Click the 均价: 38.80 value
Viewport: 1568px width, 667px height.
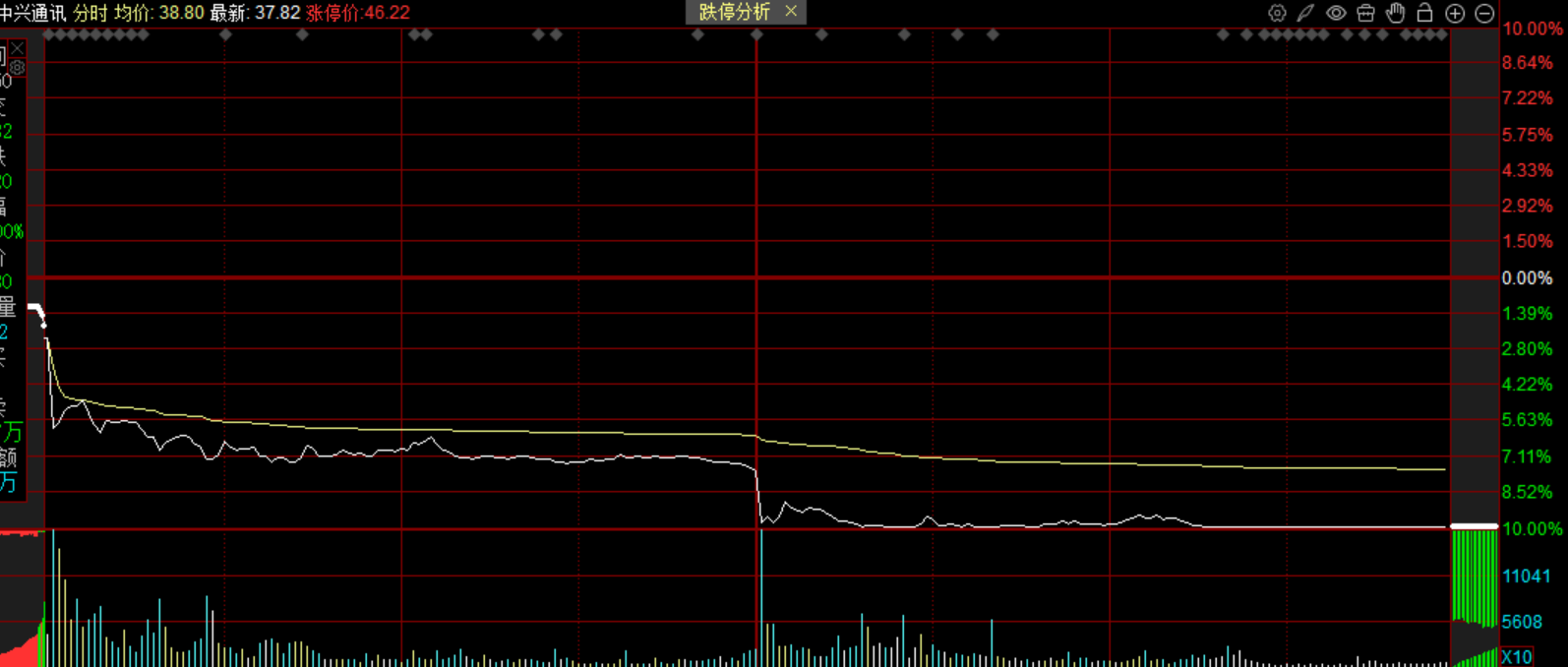pyautogui.click(x=159, y=13)
